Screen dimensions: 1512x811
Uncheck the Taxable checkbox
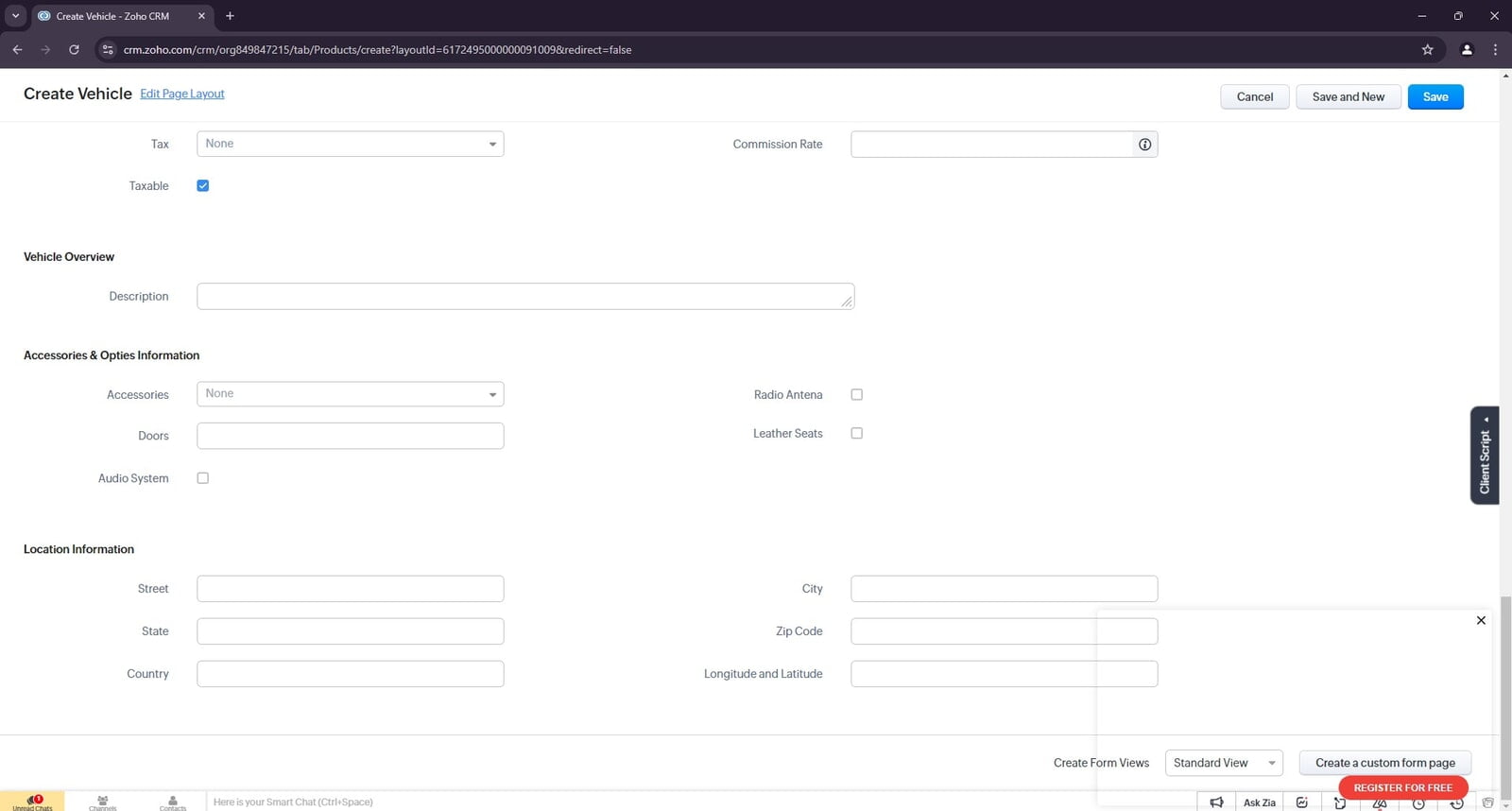click(202, 186)
